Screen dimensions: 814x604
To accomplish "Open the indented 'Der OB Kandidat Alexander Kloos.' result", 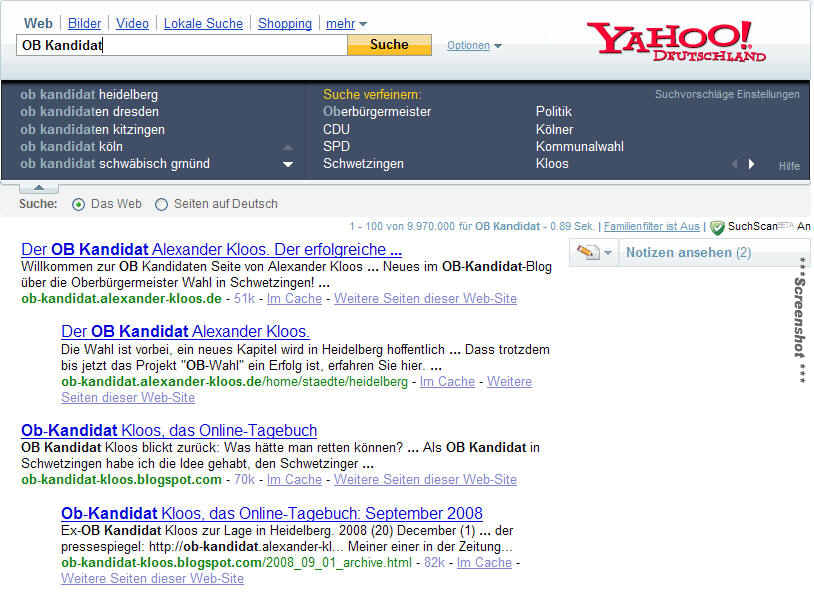I will point(185,331).
